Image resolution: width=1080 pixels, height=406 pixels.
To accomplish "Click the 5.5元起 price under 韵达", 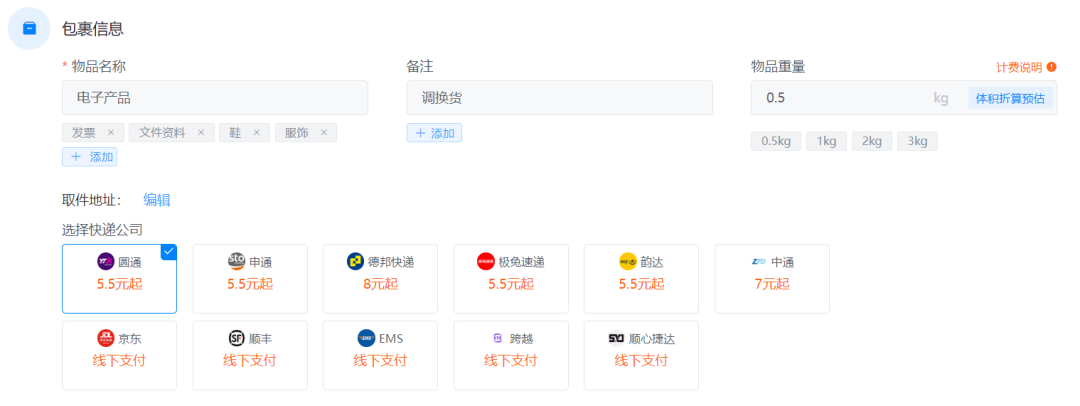I will pyautogui.click(x=641, y=284).
